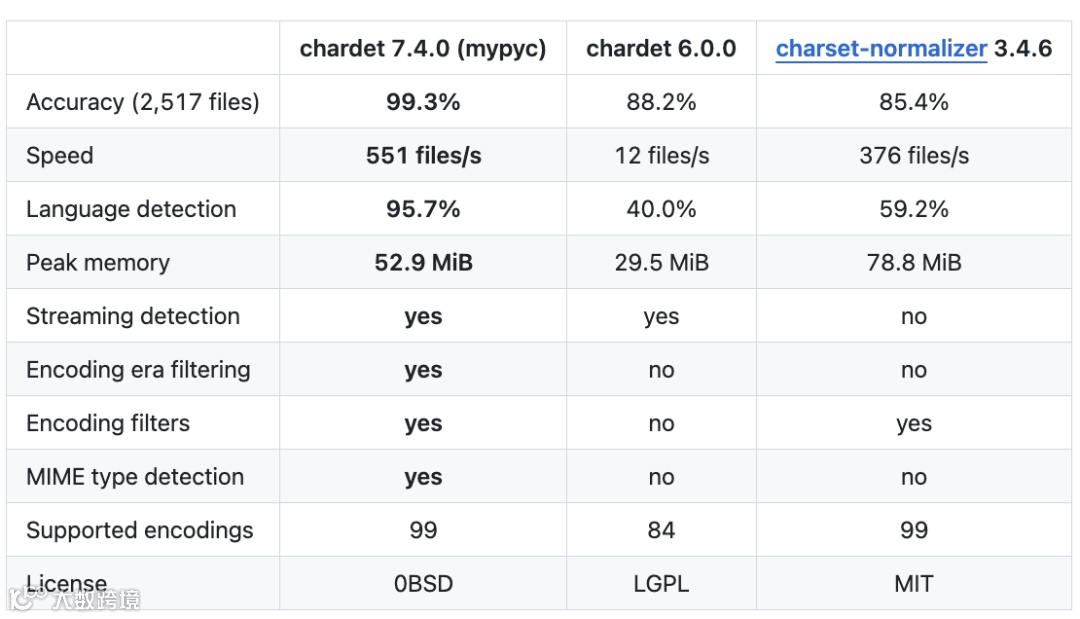
Task: Click the LGPL license cell
Action: coord(661,584)
